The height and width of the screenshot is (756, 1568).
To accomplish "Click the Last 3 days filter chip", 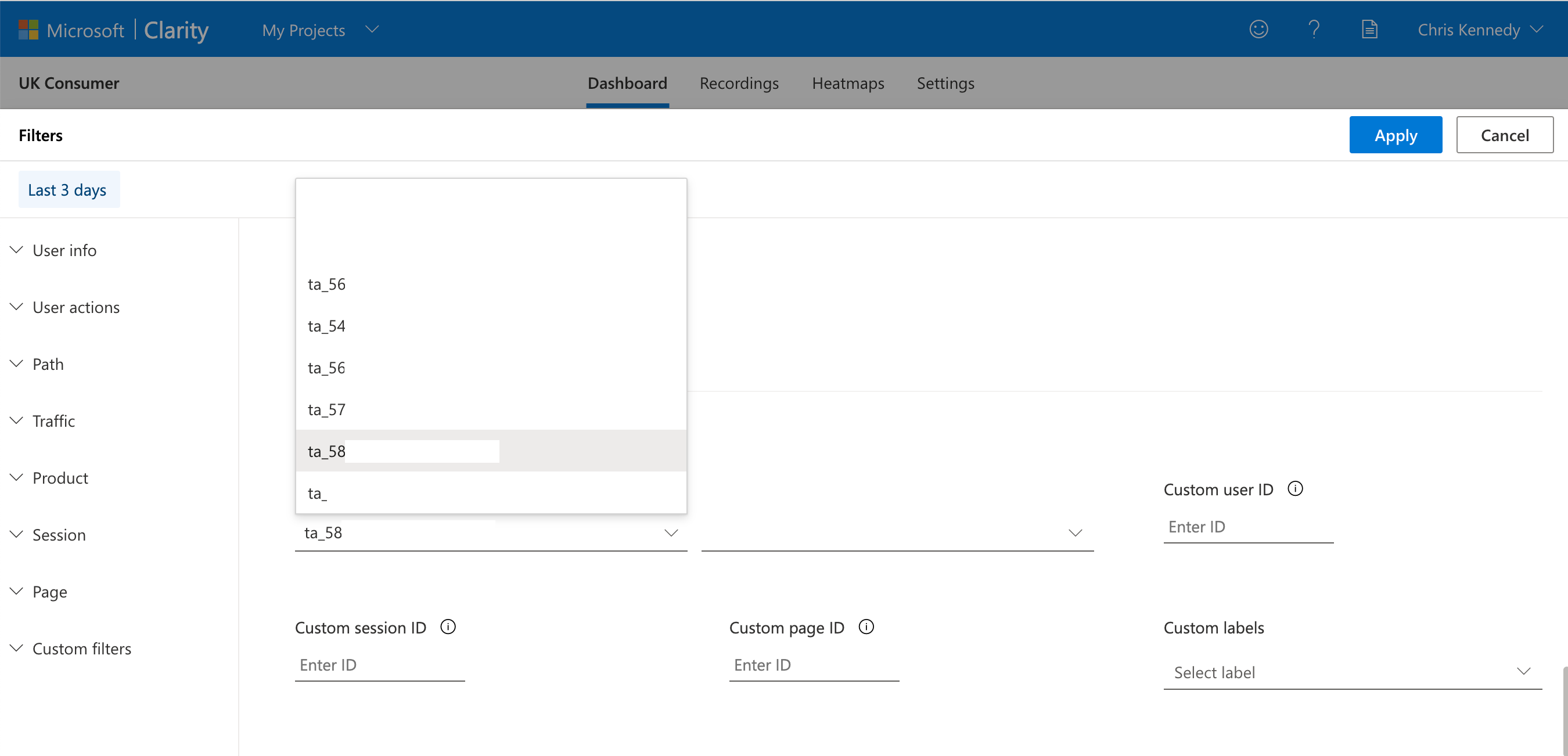I will (x=67, y=190).
